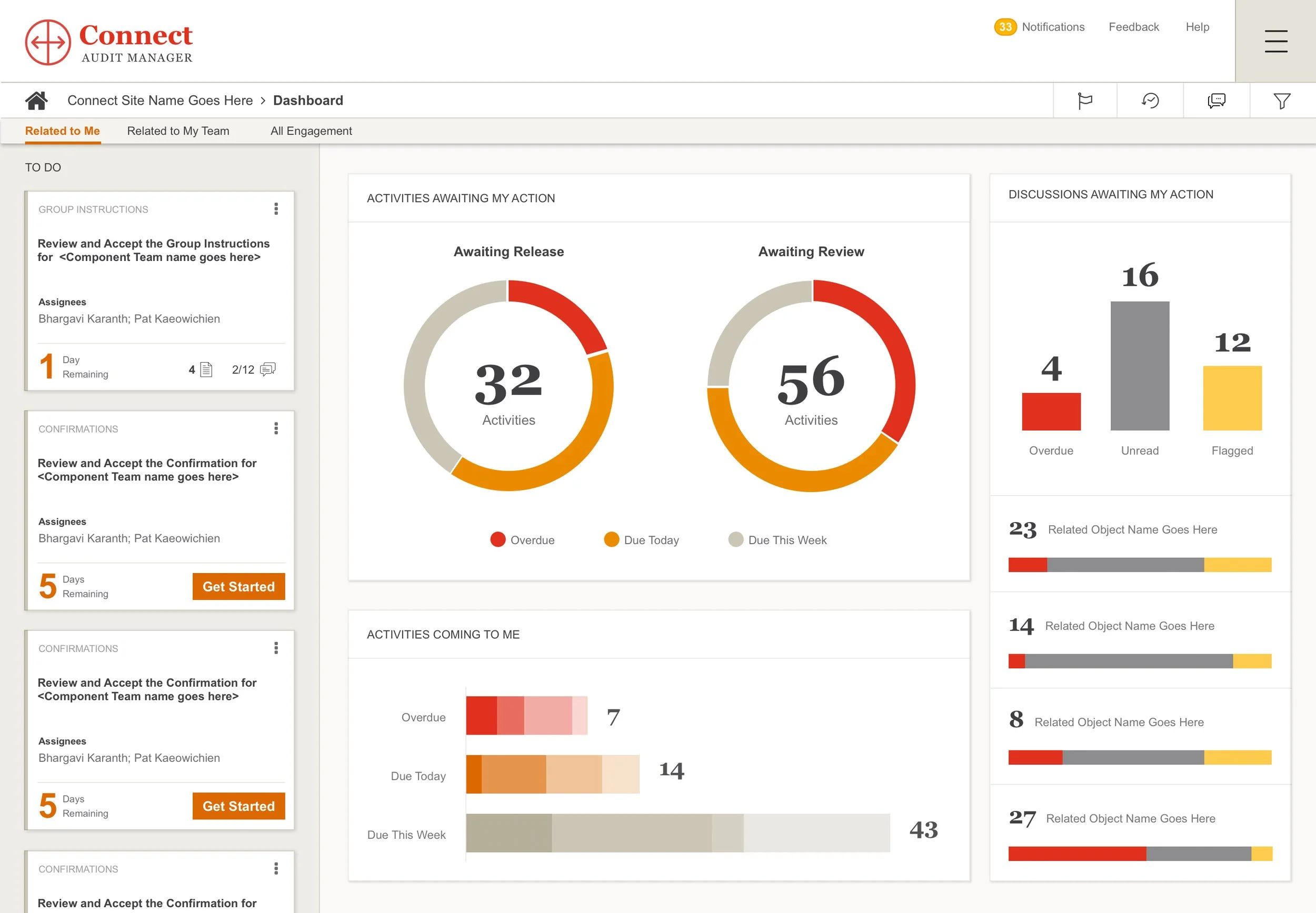Open kebab menu on second Confirmations card

click(276, 648)
